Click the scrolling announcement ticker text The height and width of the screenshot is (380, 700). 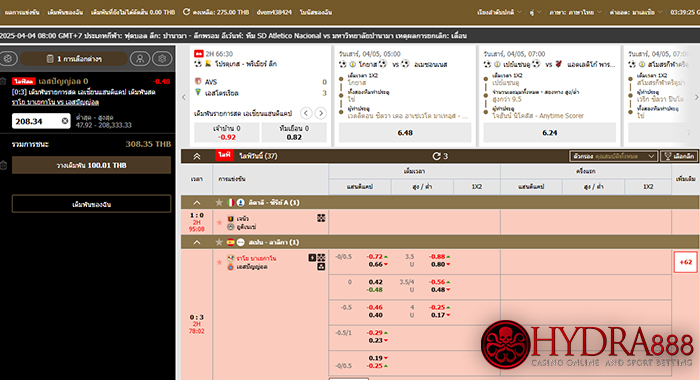click(x=233, y=36)
